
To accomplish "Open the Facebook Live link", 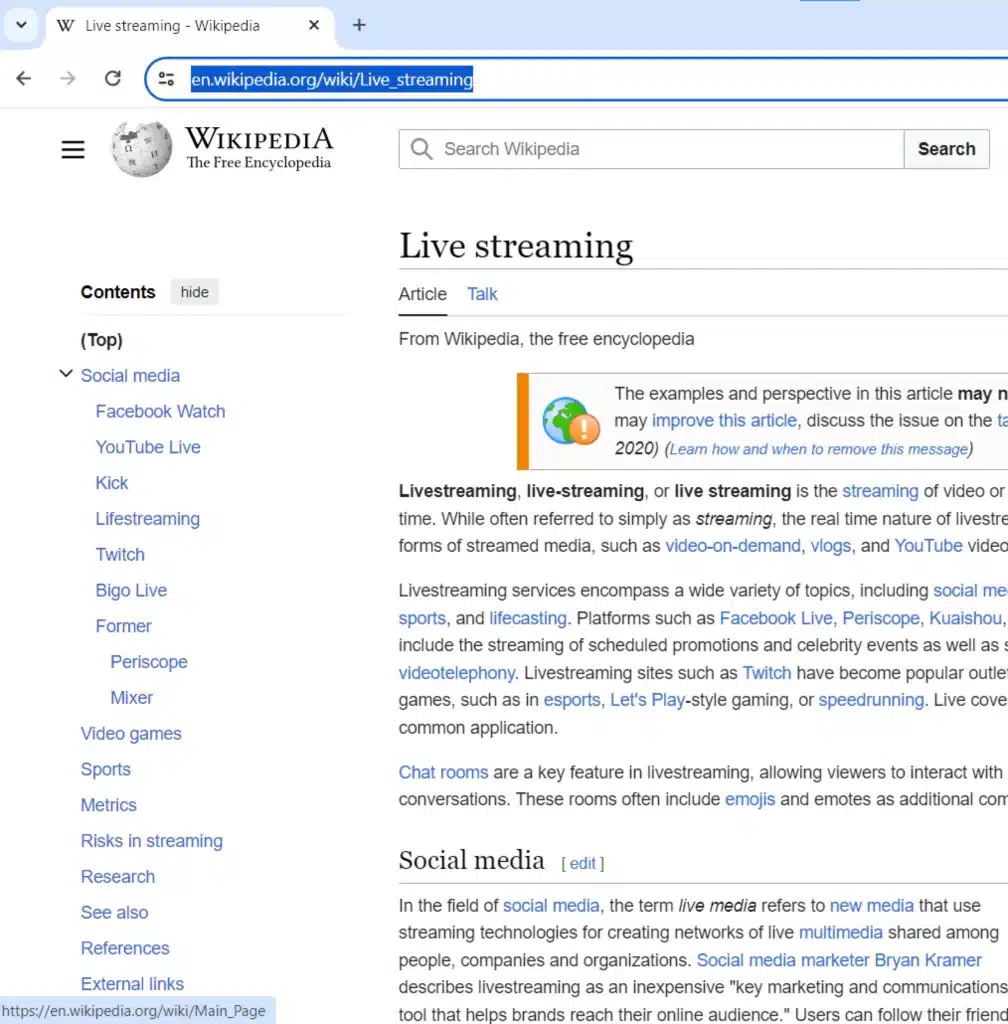I will click(776, 618).
